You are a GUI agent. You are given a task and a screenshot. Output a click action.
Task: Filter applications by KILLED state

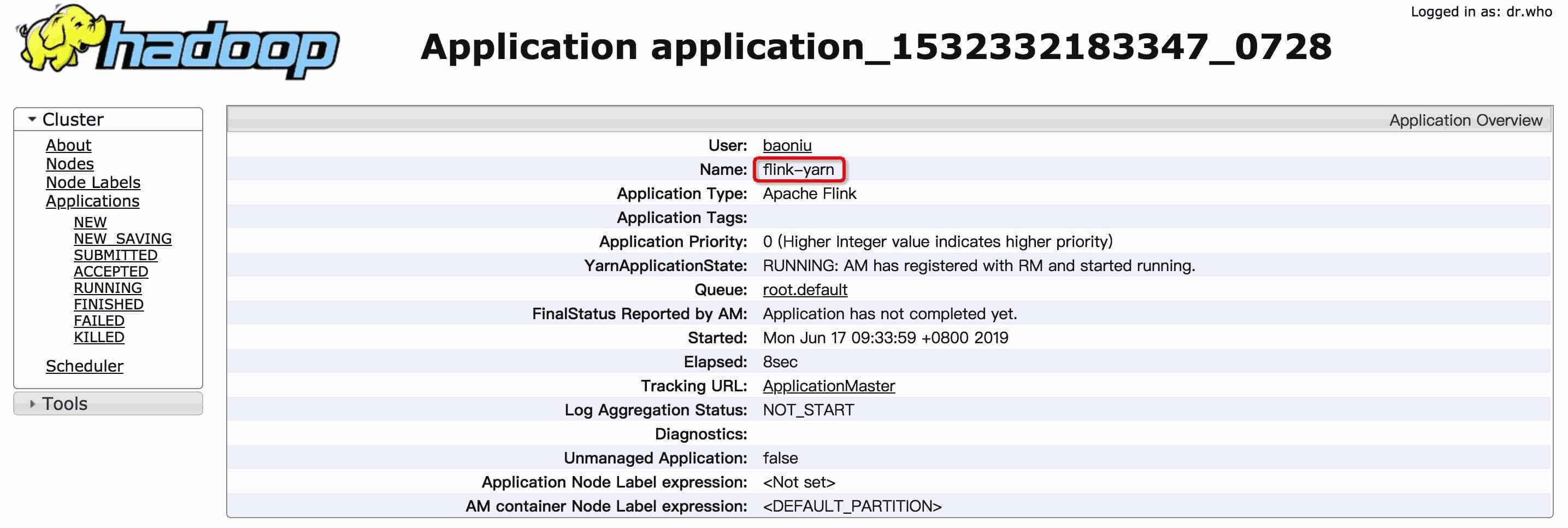click(x=98, y=337)
